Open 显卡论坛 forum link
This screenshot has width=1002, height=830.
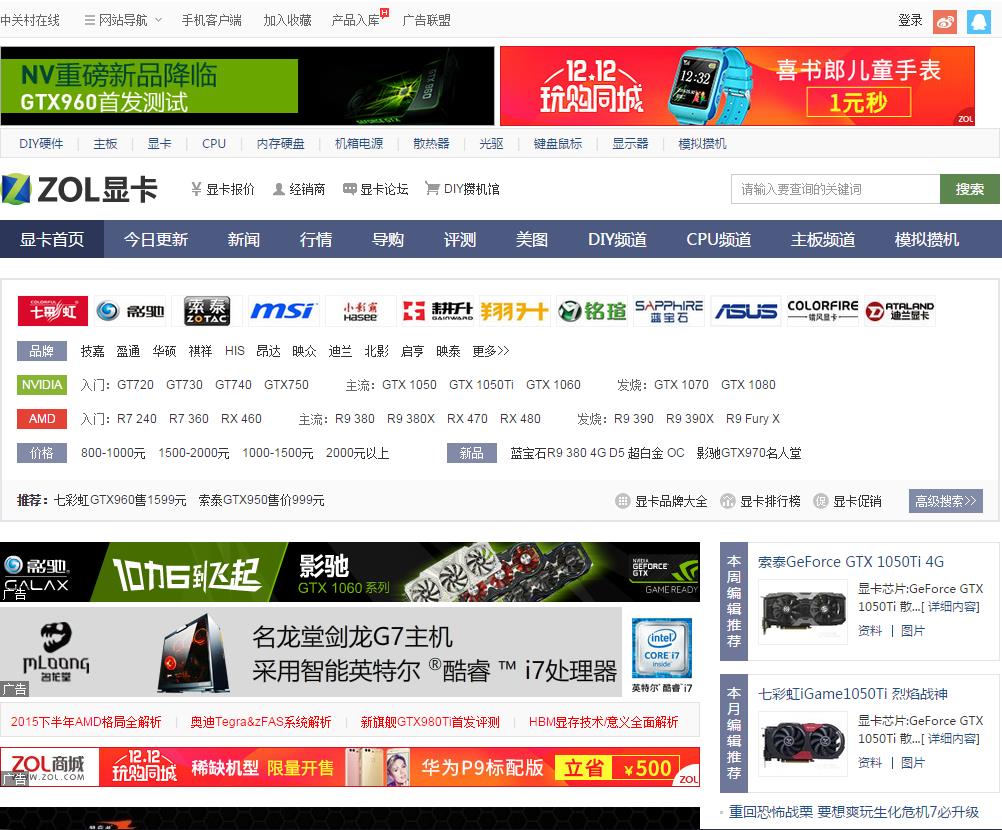[x=376, y=189]
